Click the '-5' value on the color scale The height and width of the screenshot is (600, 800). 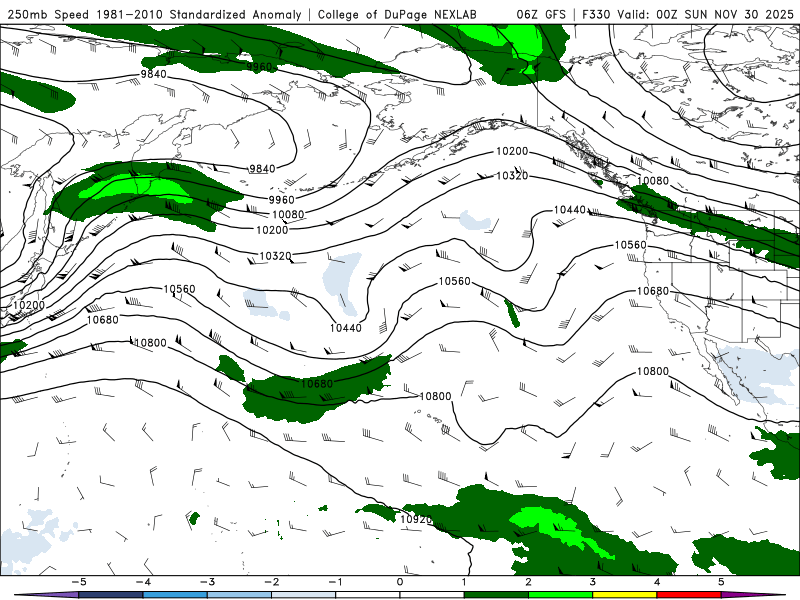(x=79, y=582)
